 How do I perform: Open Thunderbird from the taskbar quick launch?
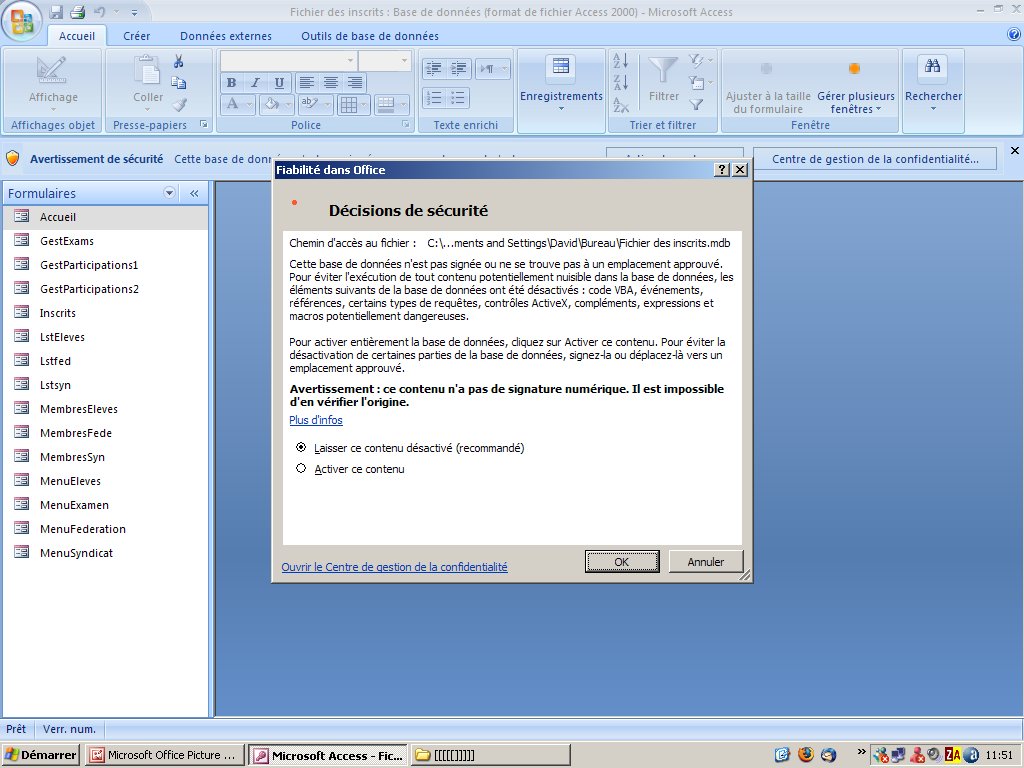[x=829, y=755]
